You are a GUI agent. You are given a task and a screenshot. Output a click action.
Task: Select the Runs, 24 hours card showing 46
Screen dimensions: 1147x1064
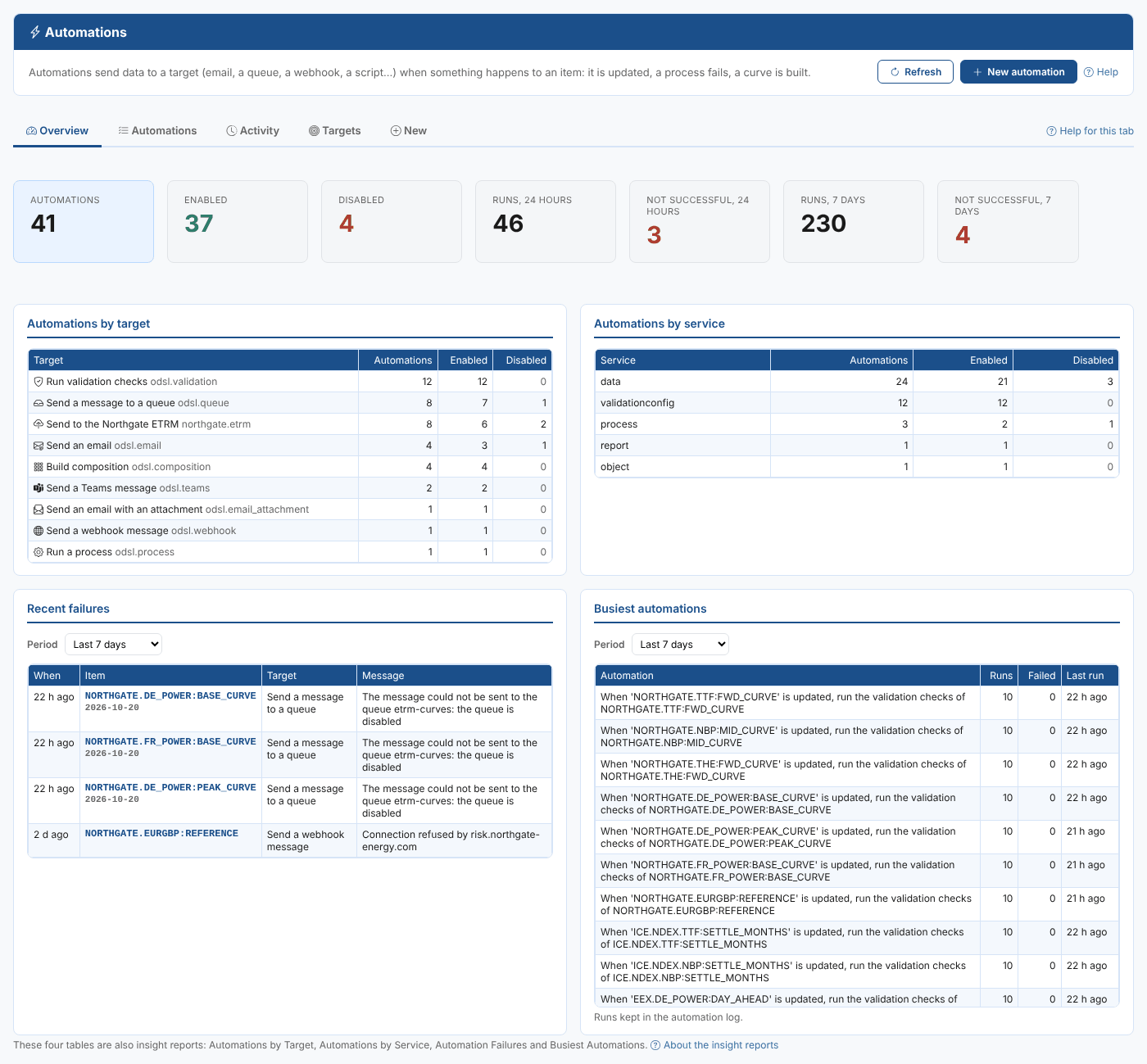546,221
